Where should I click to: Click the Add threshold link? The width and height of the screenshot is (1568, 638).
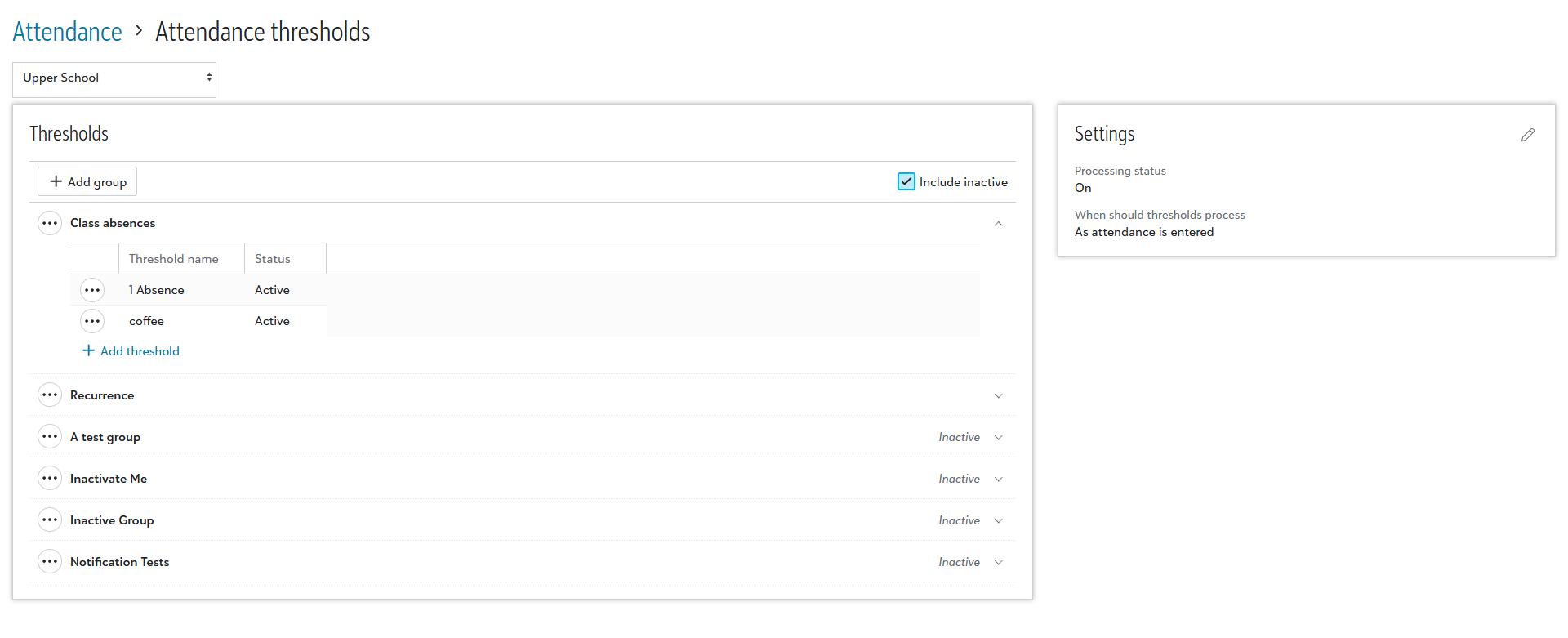coord(131,351)
